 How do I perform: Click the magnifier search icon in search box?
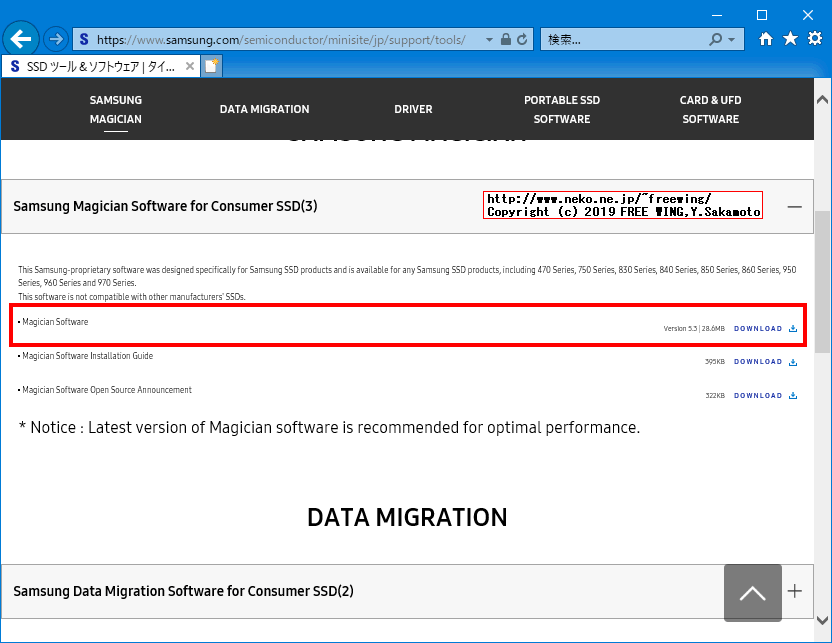click(715, 40)
